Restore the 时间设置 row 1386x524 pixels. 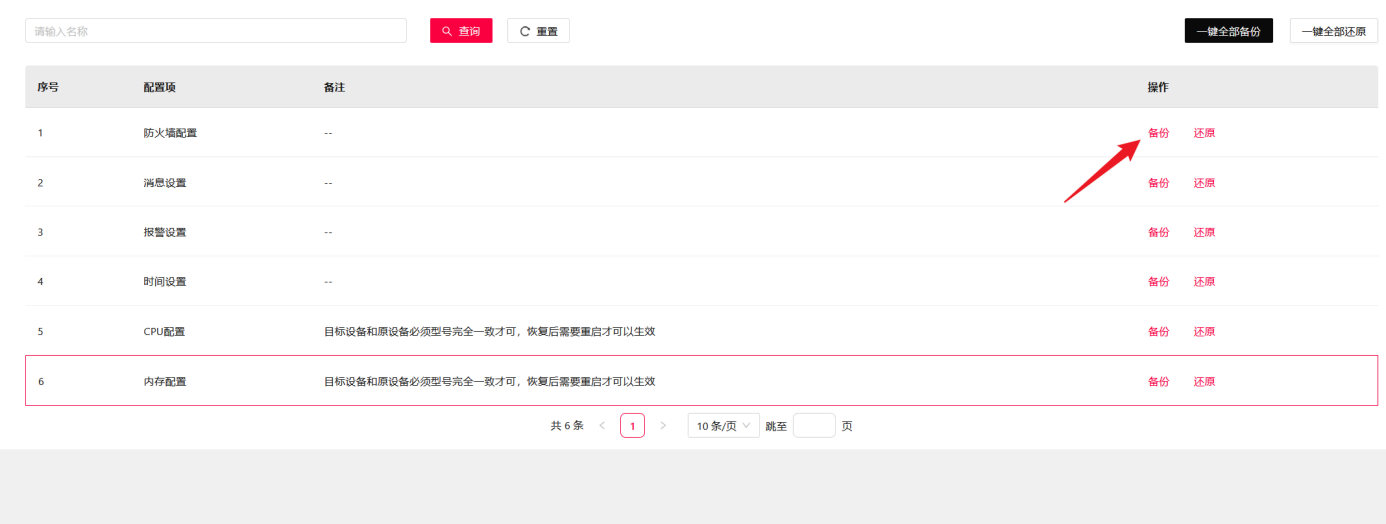point(1204,282)
